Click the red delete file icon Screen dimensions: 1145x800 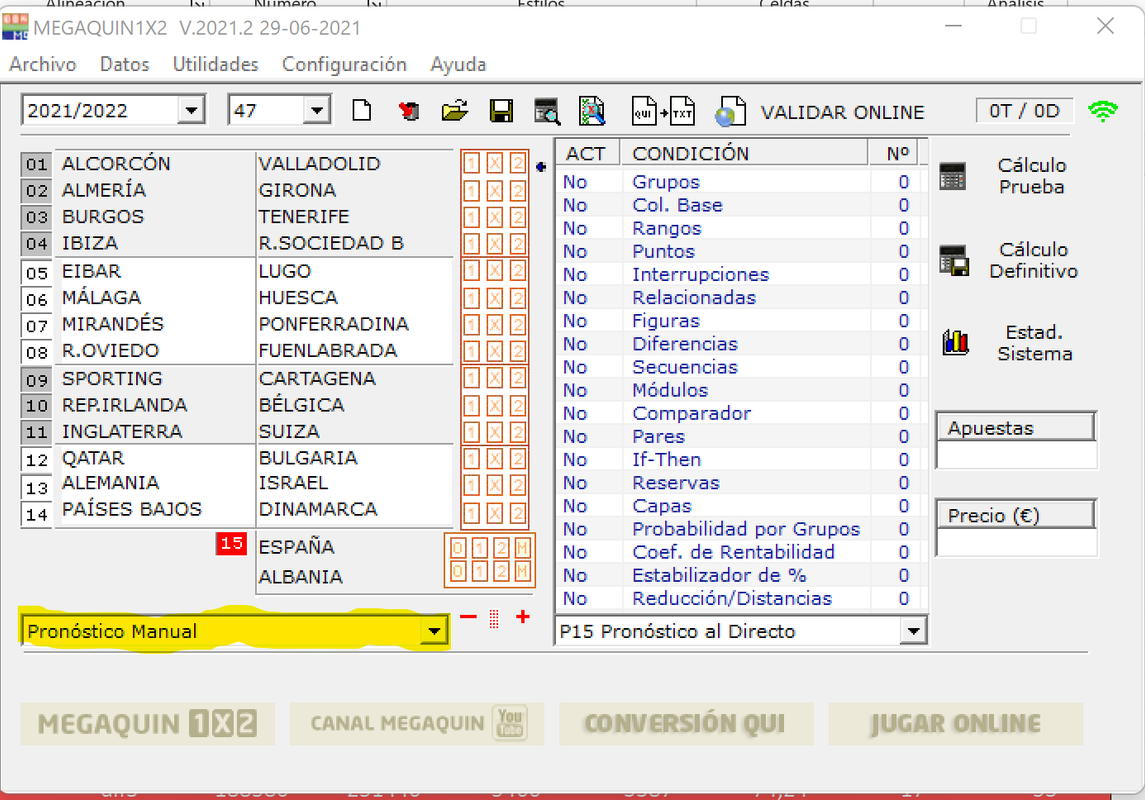point(409,112)
